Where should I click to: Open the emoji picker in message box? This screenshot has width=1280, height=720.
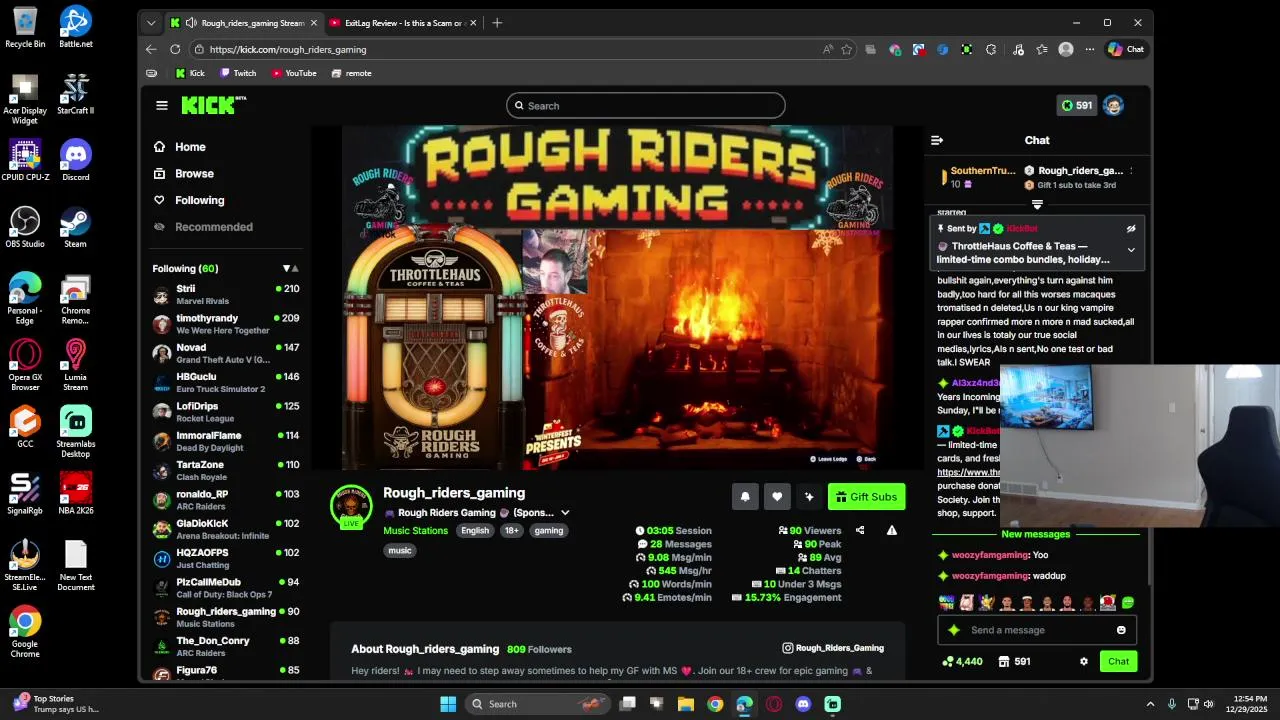click(1121, 630)
